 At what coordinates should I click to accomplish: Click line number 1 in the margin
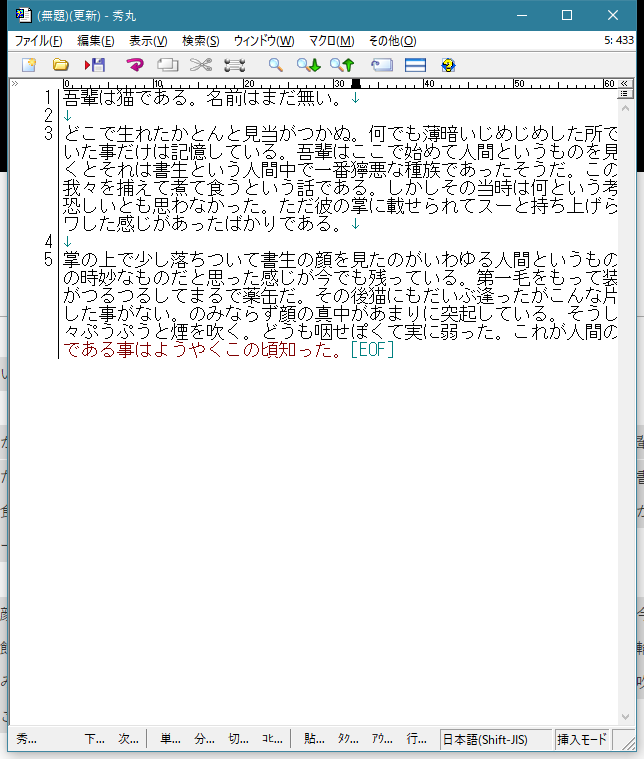pyautogui.click(x=48, y=98)
